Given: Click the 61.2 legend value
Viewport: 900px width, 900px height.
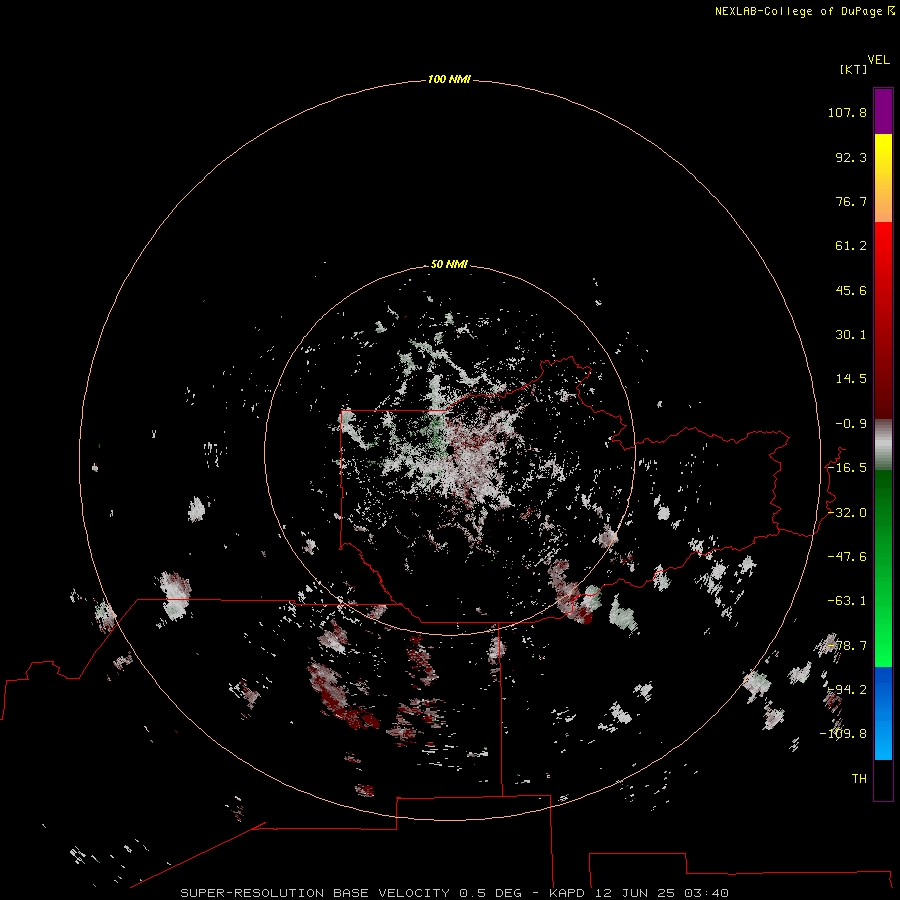Looking at the screenshot, I should coord(851,246).
